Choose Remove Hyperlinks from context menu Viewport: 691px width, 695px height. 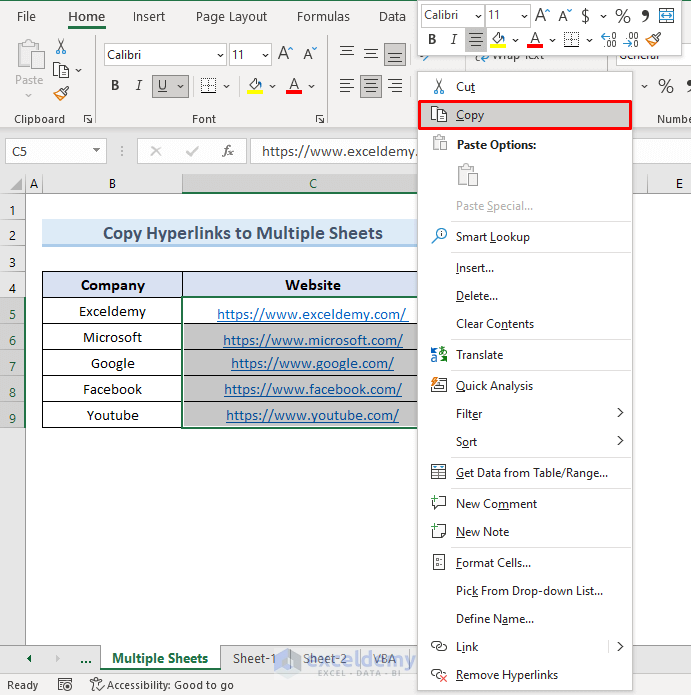(506, 675)
